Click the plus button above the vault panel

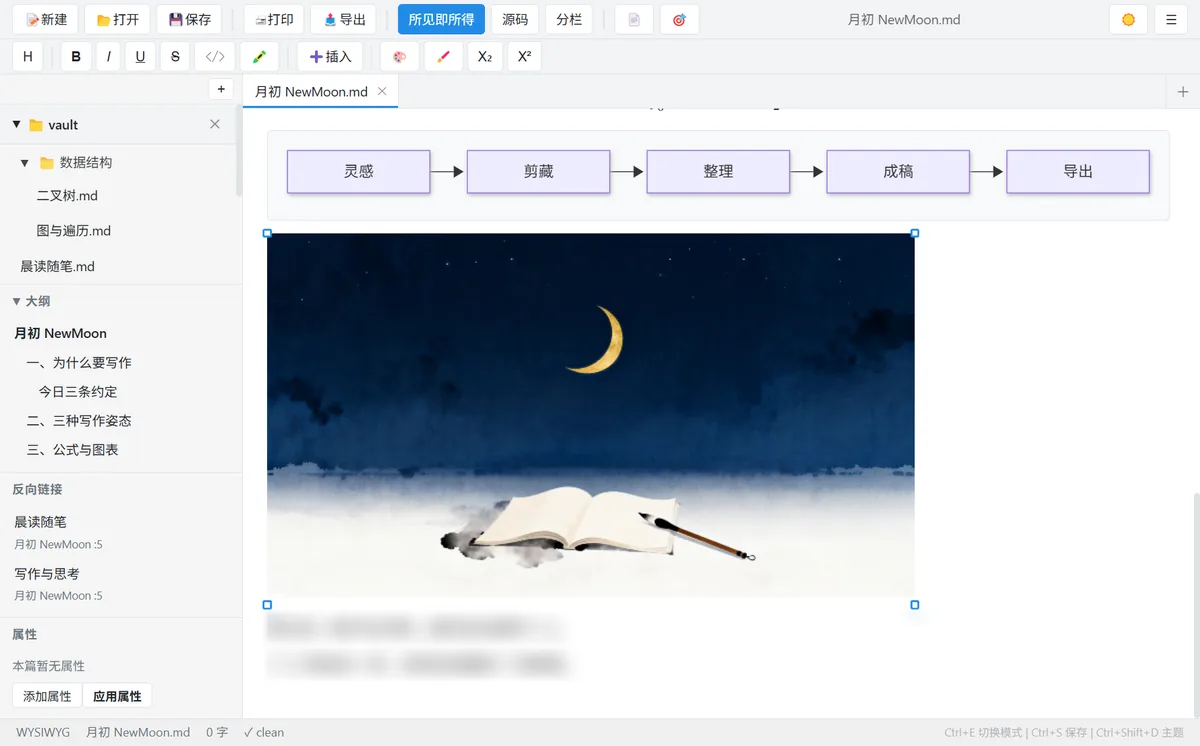(221, 89)
